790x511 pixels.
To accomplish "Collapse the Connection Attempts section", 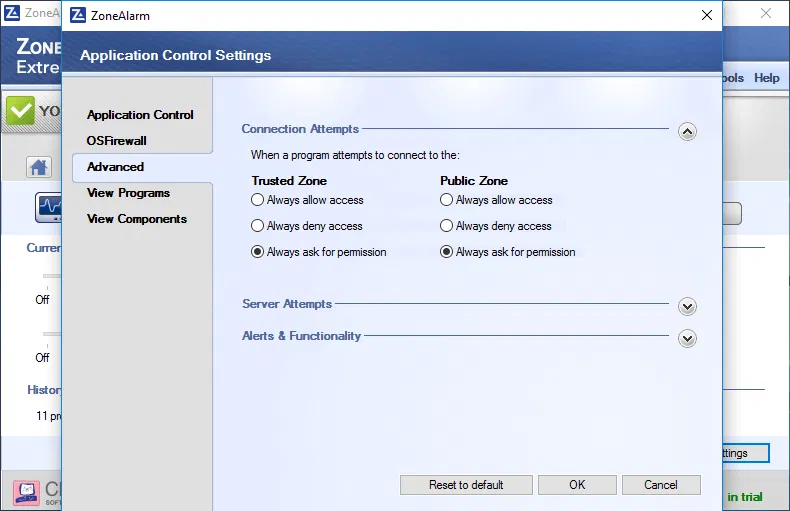I will pos(687,131).
